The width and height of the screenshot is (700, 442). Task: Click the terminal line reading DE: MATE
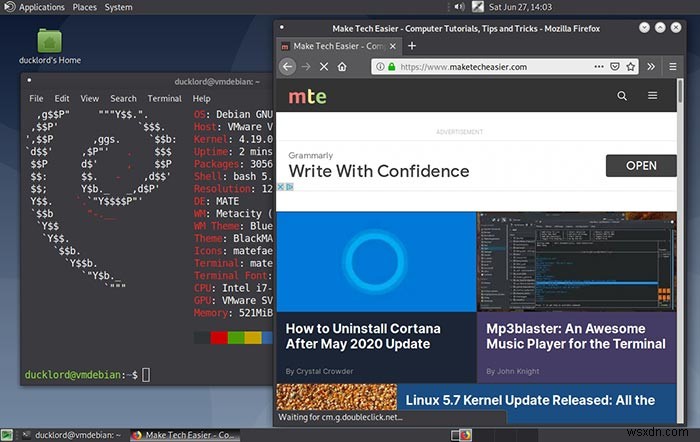pos(217,201)
